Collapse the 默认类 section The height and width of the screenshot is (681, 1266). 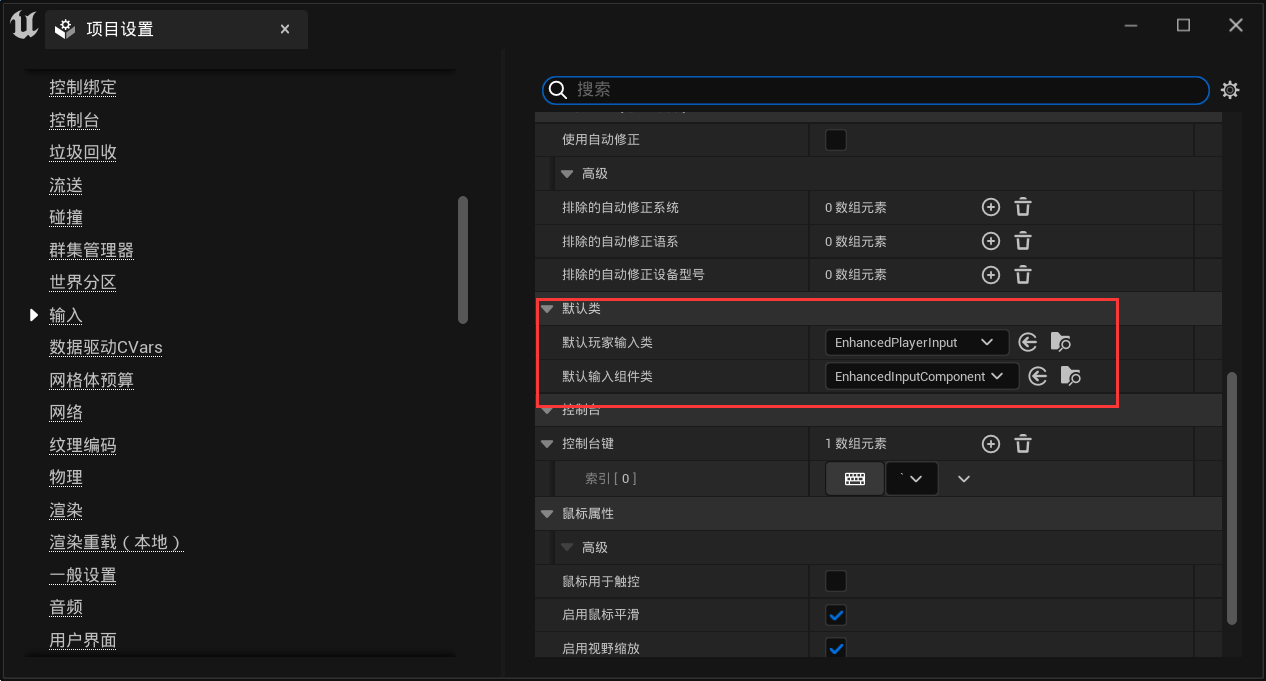(x=547, y=309)
